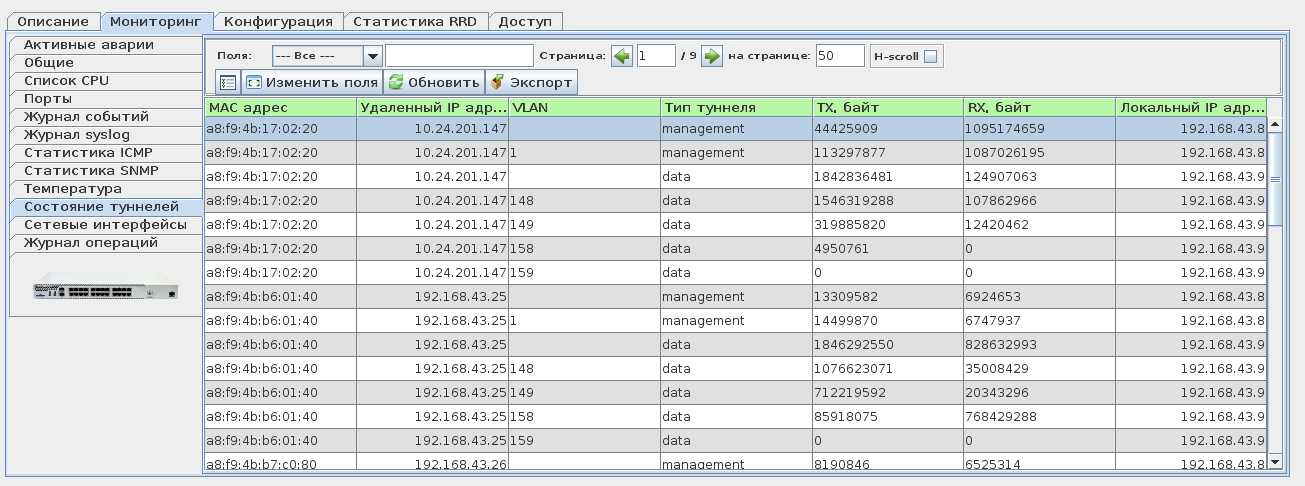
Task: Click the page number input field
Action: click(656, 56)
